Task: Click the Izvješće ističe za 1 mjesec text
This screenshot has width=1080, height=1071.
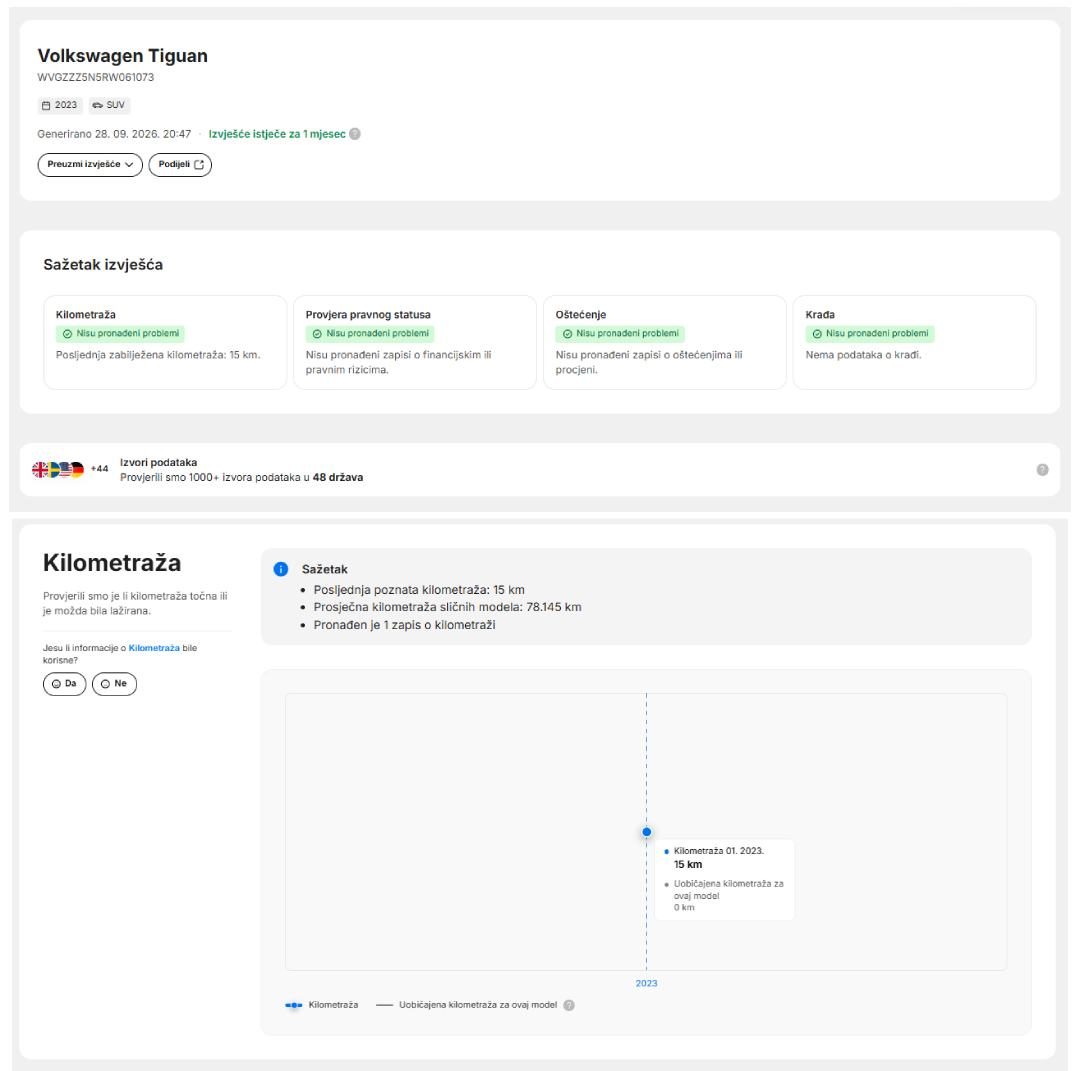Action: coord(277,134)
